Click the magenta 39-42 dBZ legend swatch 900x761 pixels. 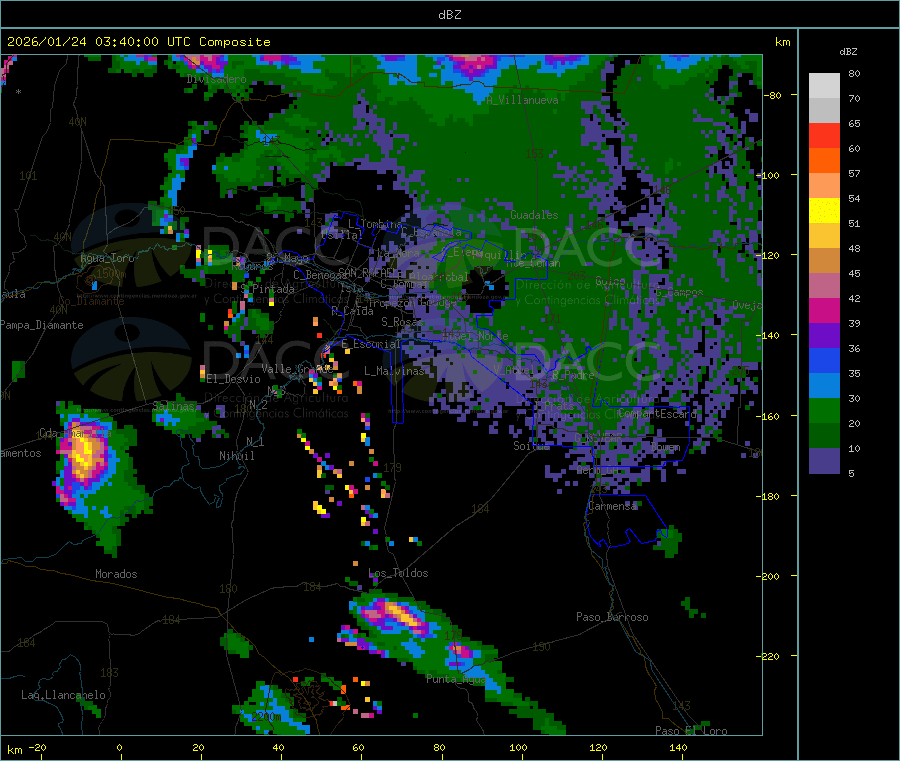coord(824,310)
